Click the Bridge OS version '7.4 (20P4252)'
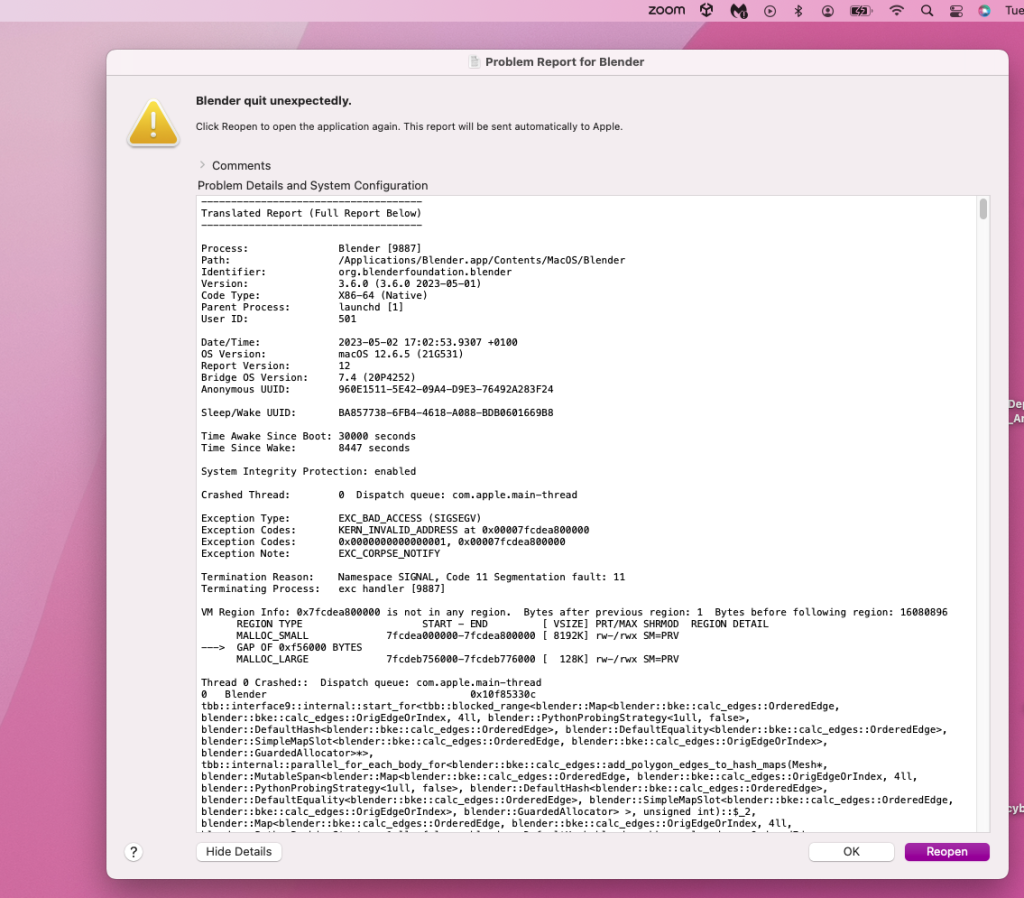The width and height of the screenshot is (1024, 898). pyautogui.click(x=377, y=377)
